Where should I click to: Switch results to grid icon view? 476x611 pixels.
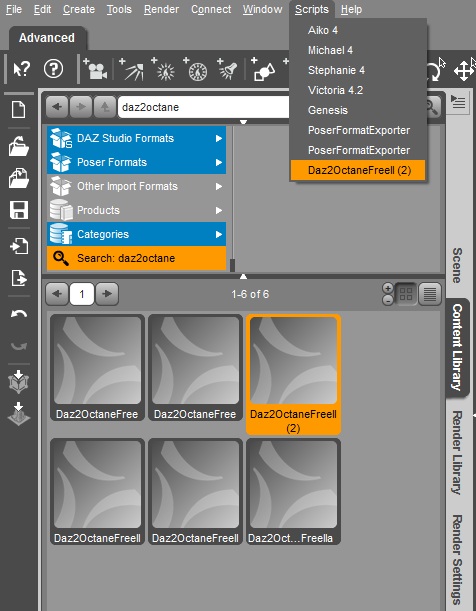405,294
